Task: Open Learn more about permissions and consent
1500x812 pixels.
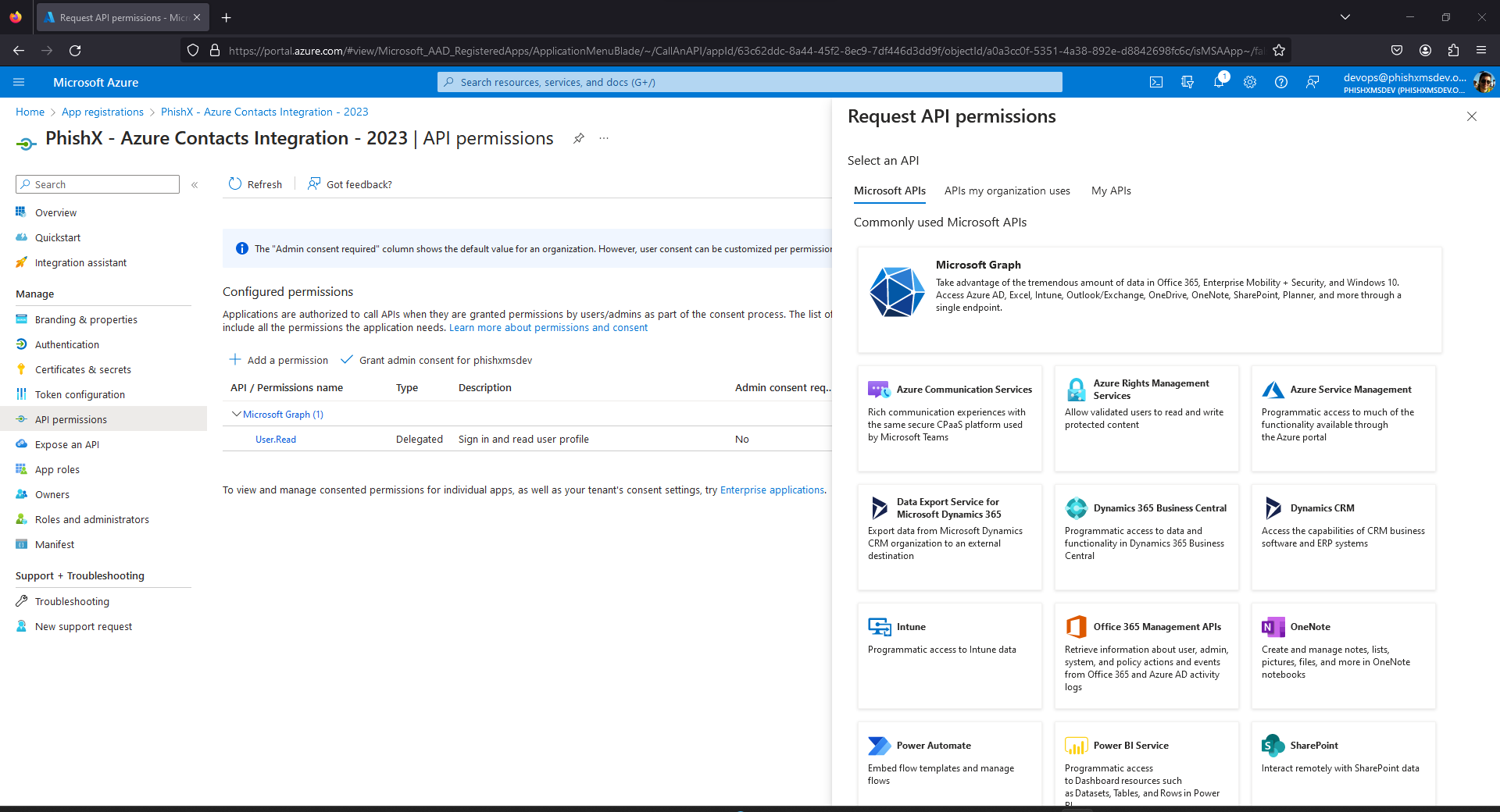Action: (548, 327)
